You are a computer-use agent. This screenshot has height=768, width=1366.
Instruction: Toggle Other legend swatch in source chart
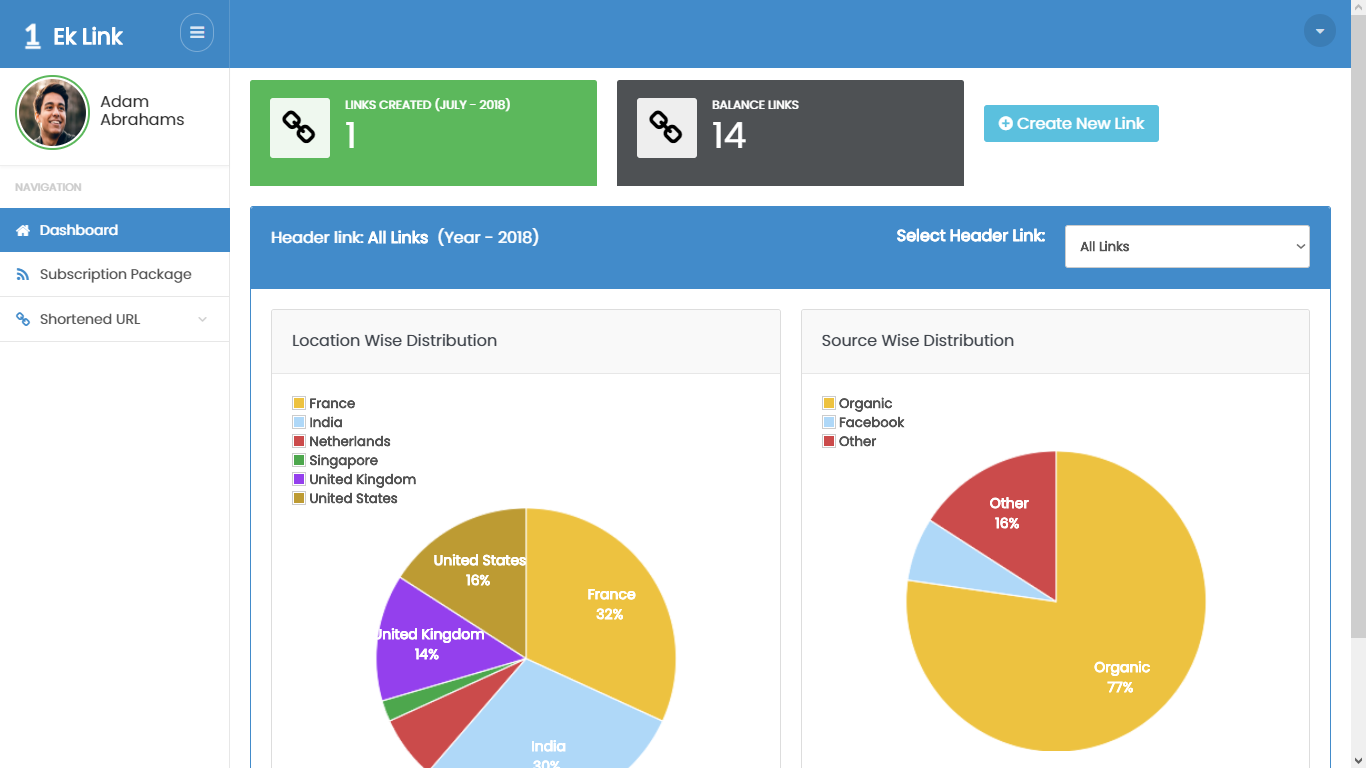[x=828, y=441]
